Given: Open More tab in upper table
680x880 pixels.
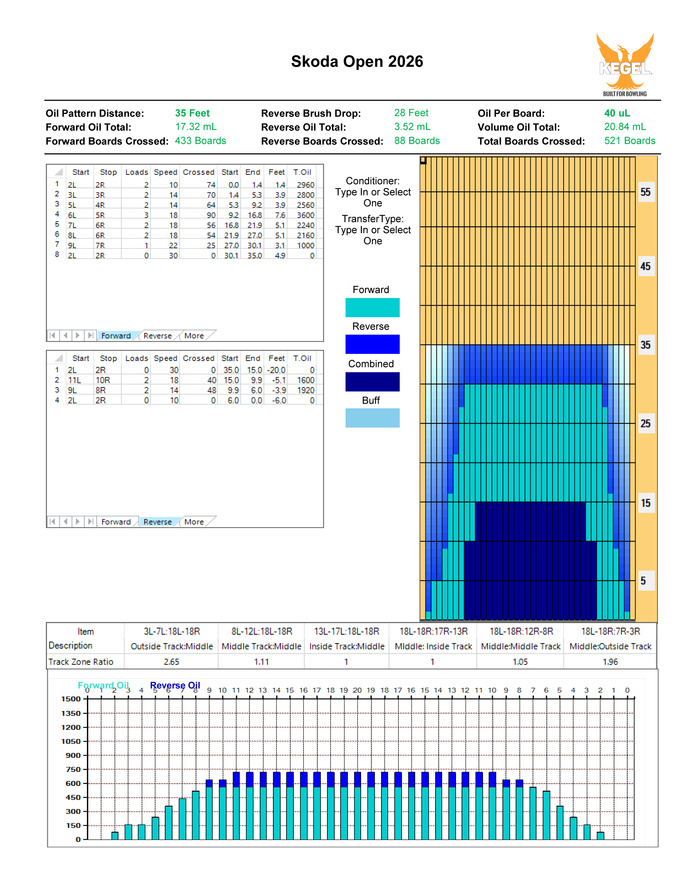Looking at the screenshot, I should pos(194,336).
